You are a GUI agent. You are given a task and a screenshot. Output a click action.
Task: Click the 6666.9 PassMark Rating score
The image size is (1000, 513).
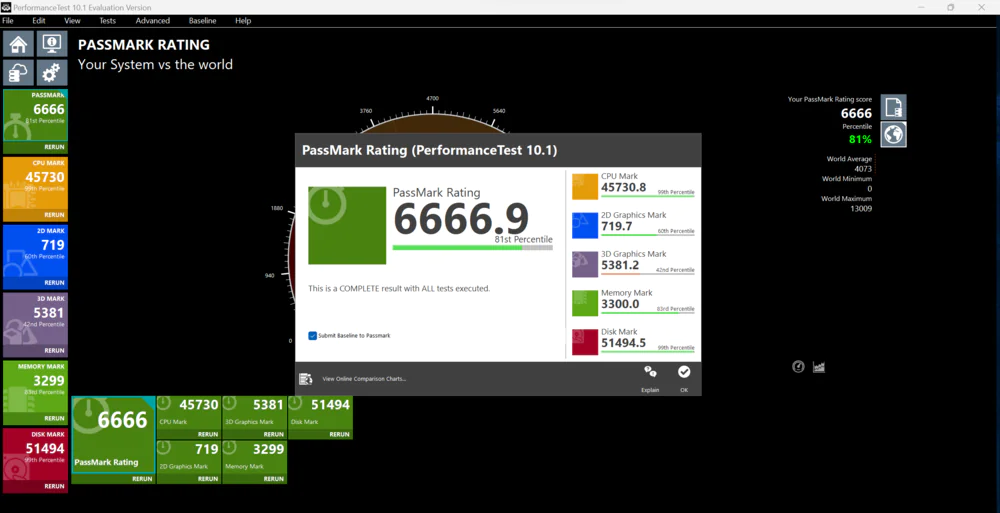(461, 219)
